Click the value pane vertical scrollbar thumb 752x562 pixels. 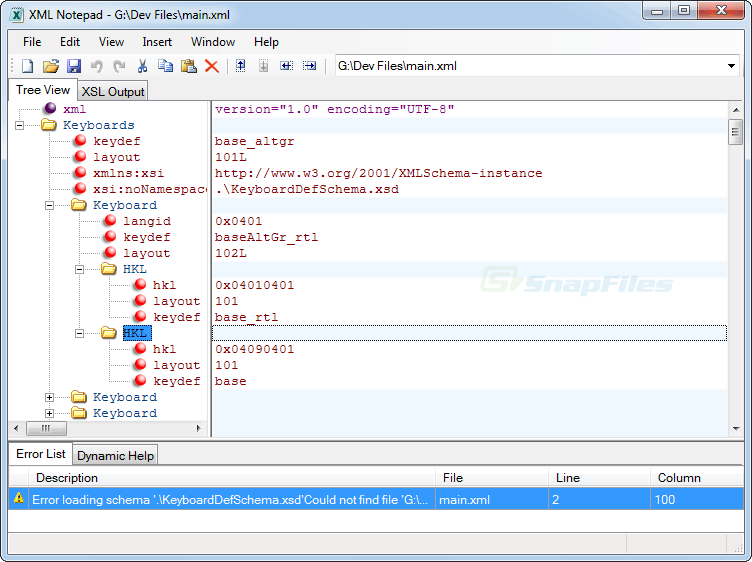[735, 132]
